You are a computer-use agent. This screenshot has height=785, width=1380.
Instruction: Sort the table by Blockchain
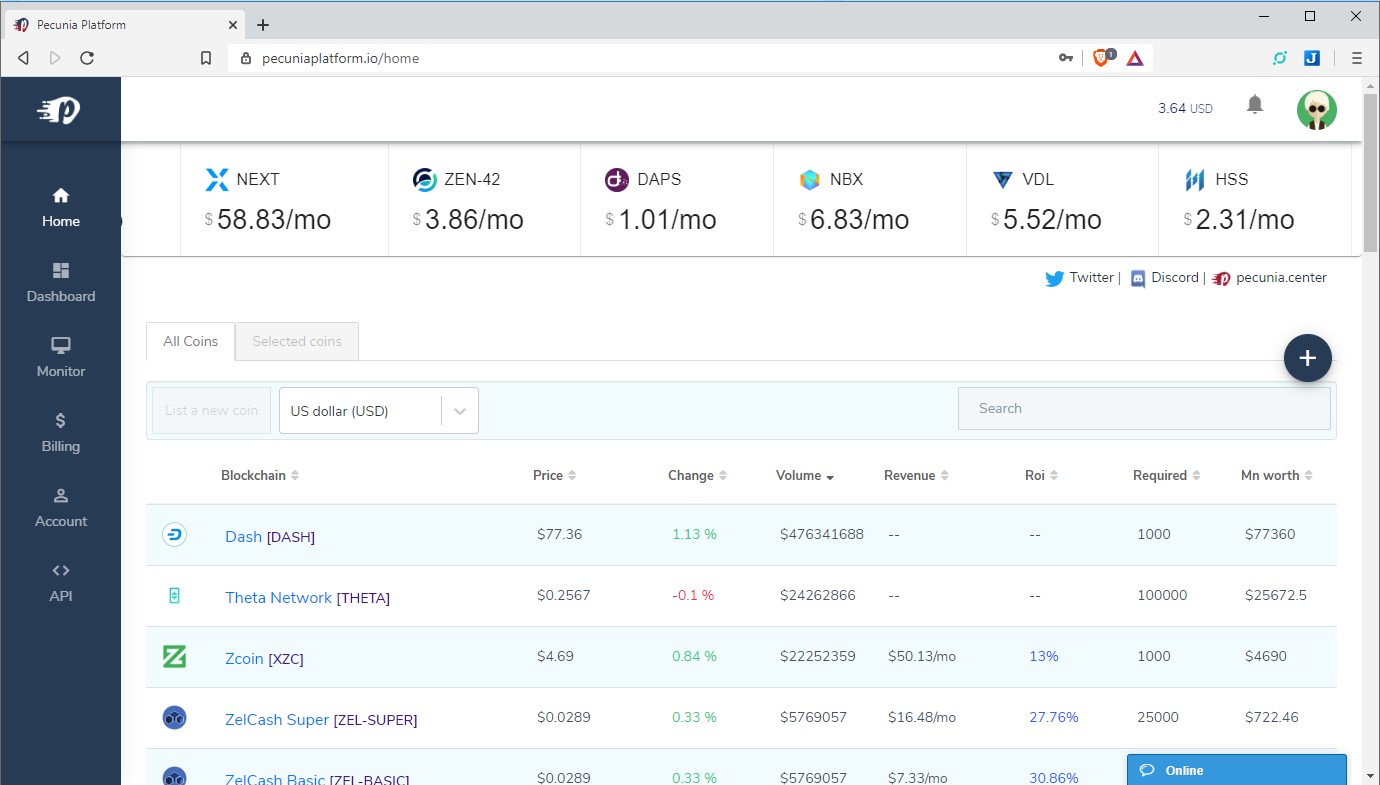[260, 475]
